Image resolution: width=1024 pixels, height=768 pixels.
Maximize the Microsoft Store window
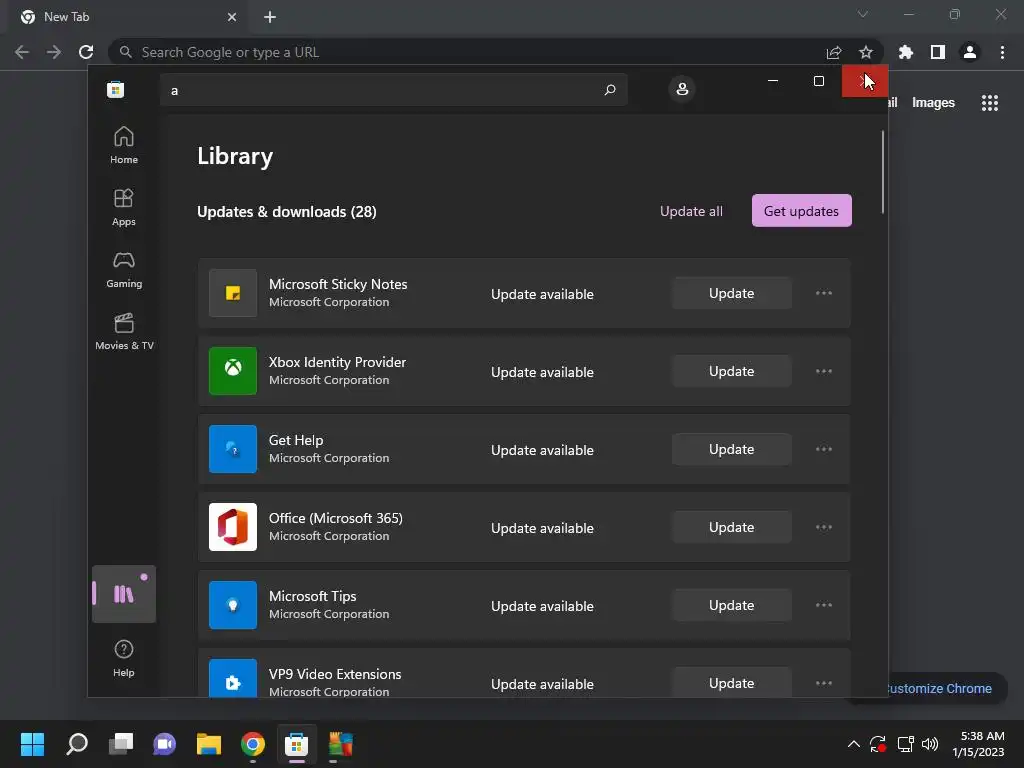(x=818, y=81)
